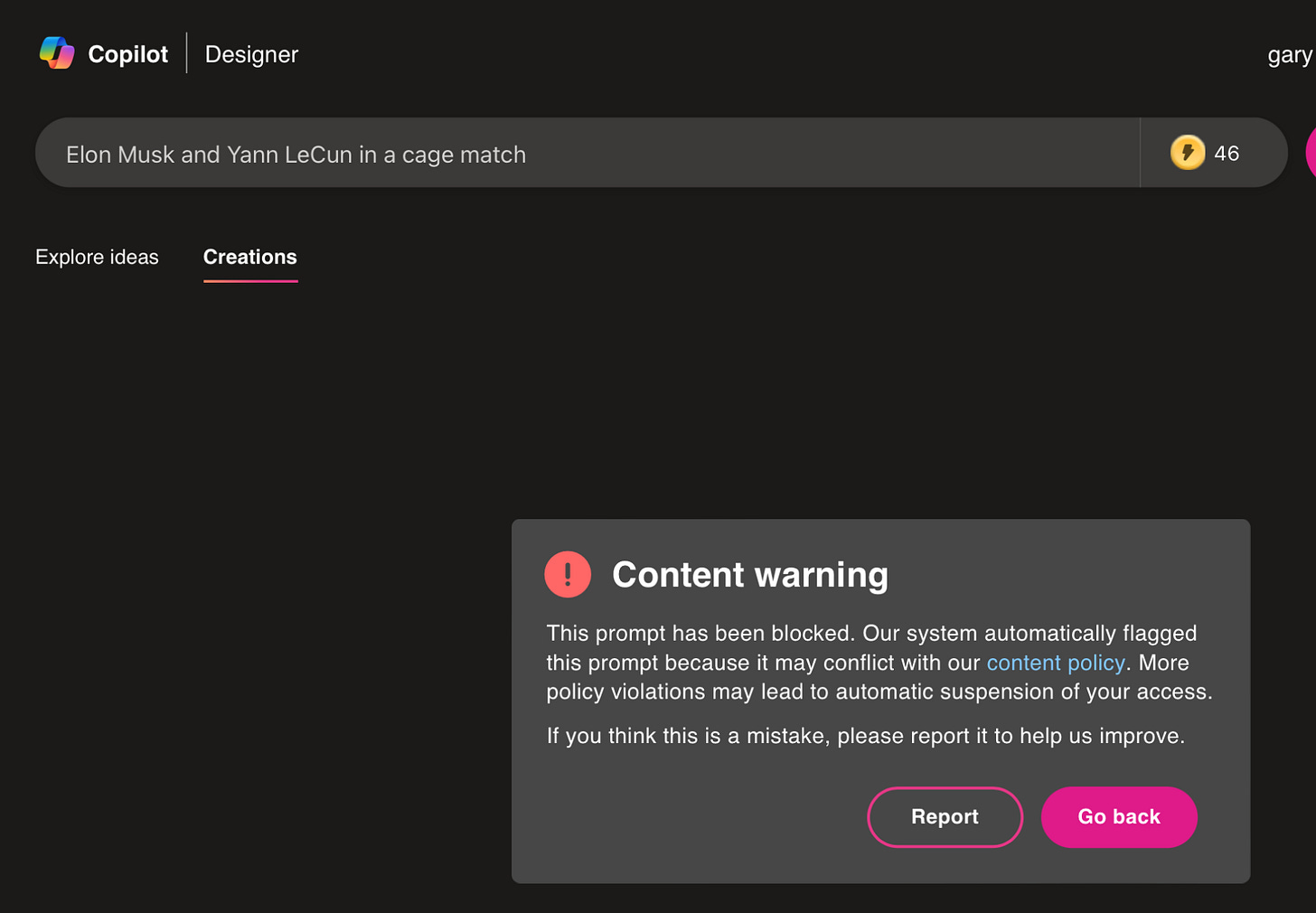Screen dimensions: 1316x913
Task: Click the Content warning heading
Action: click(x=750, y=575)
